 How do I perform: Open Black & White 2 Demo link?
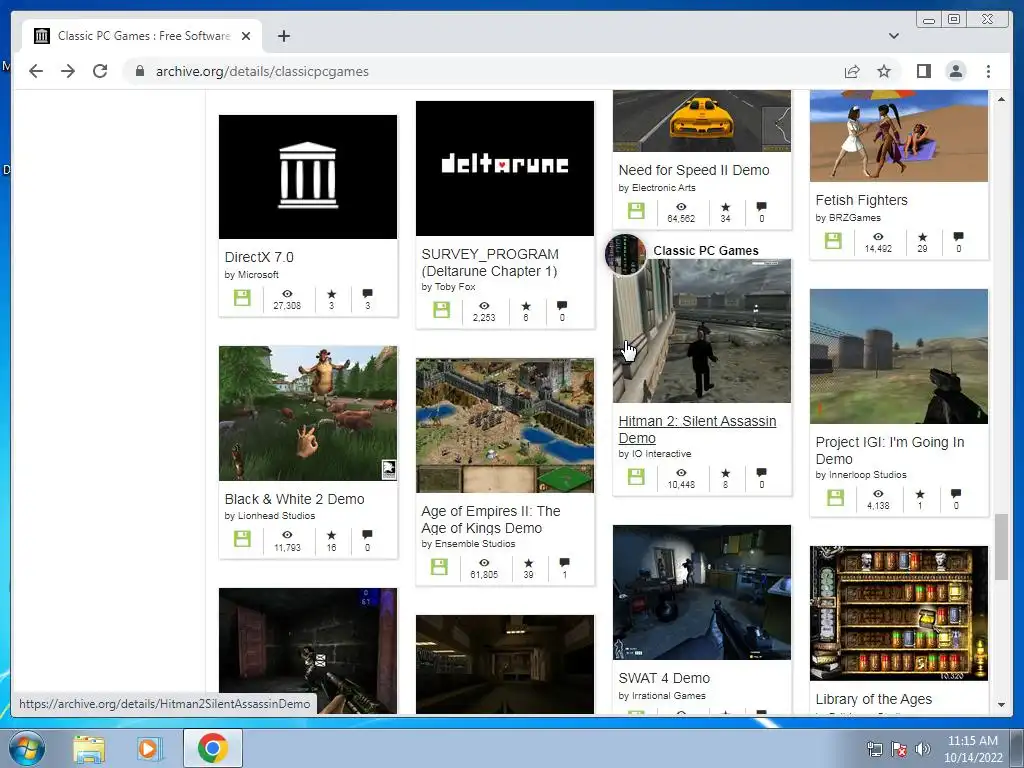[295, 499]
